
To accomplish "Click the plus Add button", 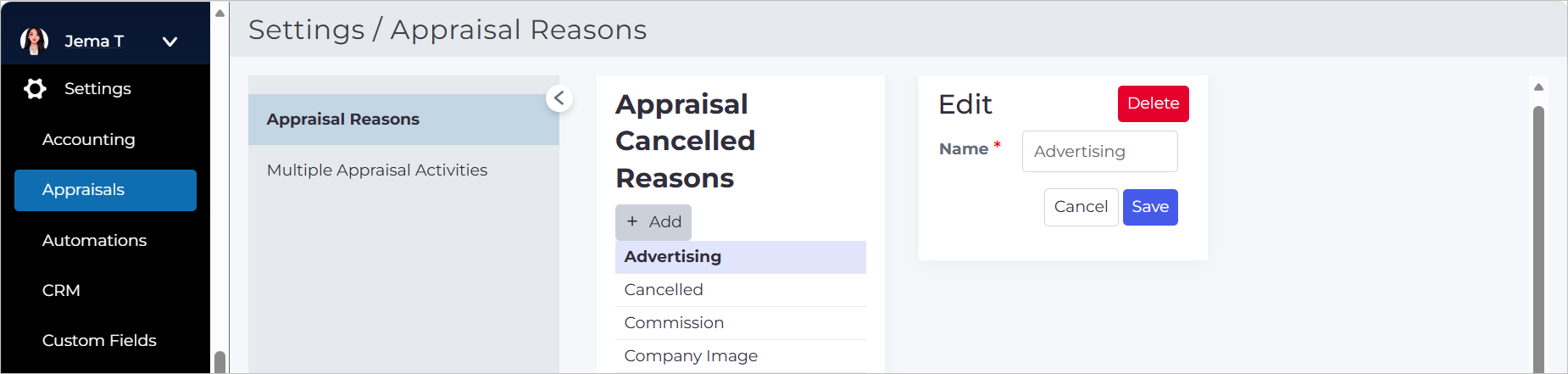I will [x=653, y=222].
